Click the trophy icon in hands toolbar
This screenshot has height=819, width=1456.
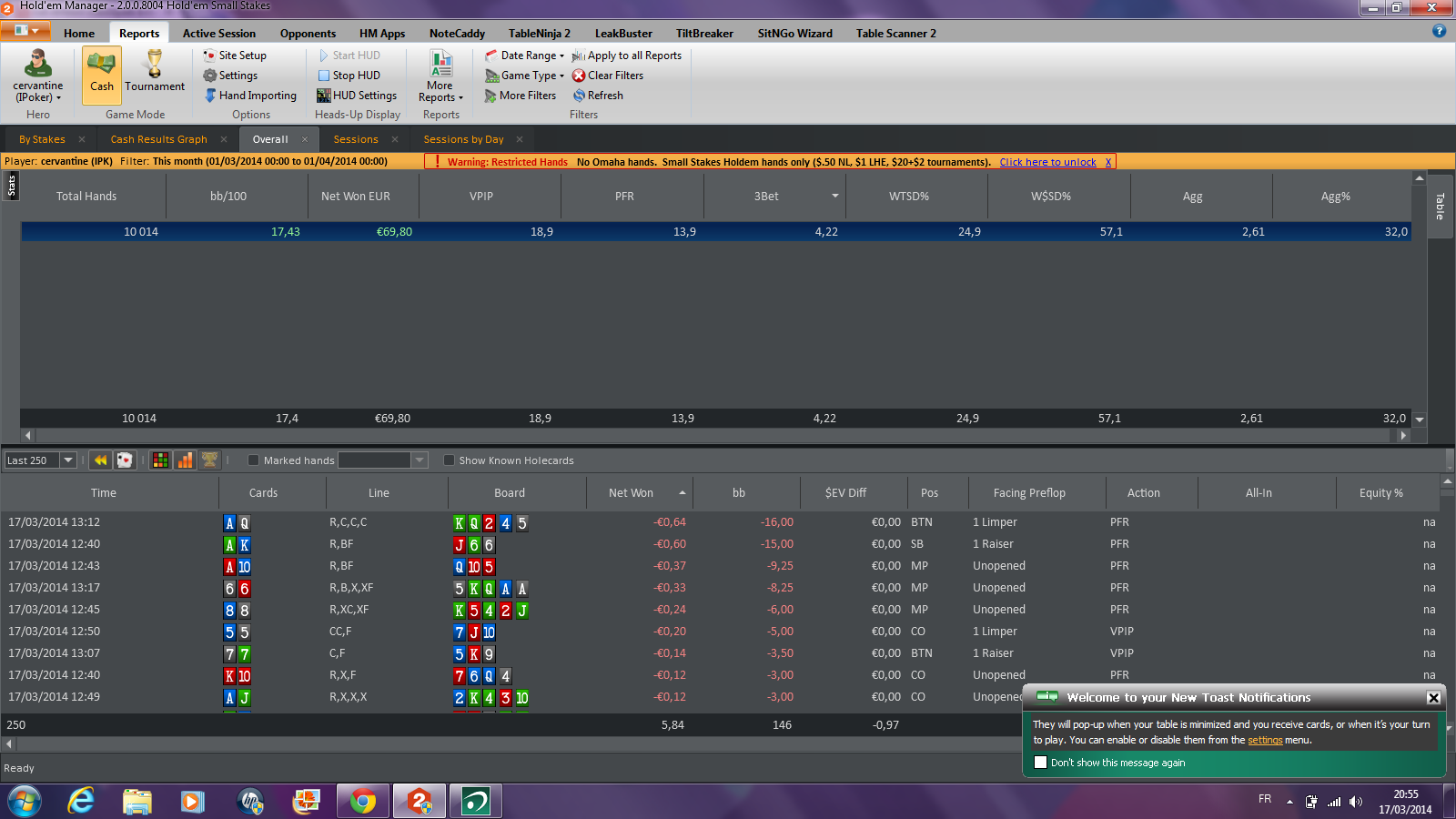pyautogui.click(x=209, y=460)
